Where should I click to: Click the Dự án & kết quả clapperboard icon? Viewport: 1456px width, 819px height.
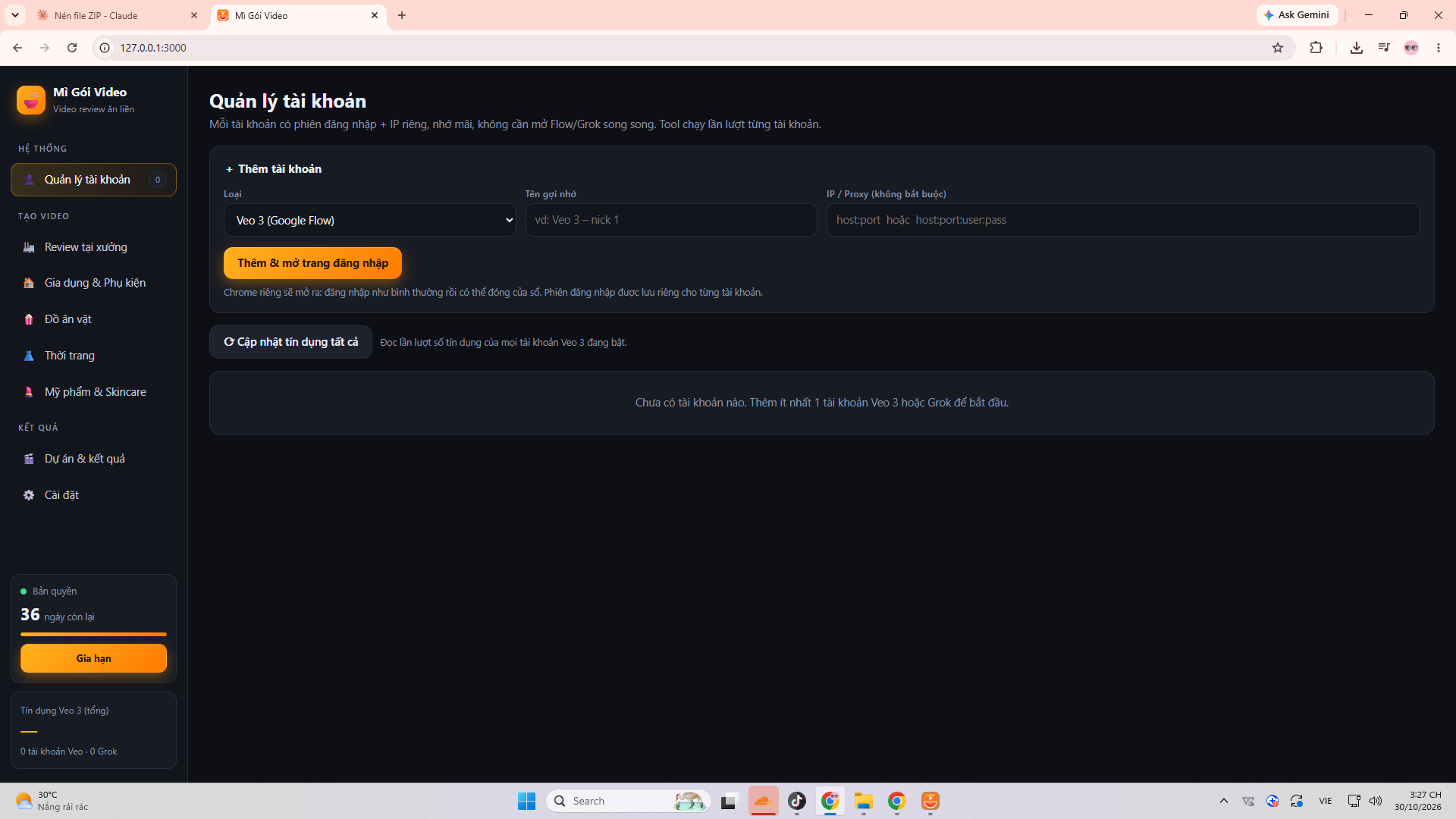(29, 459)
